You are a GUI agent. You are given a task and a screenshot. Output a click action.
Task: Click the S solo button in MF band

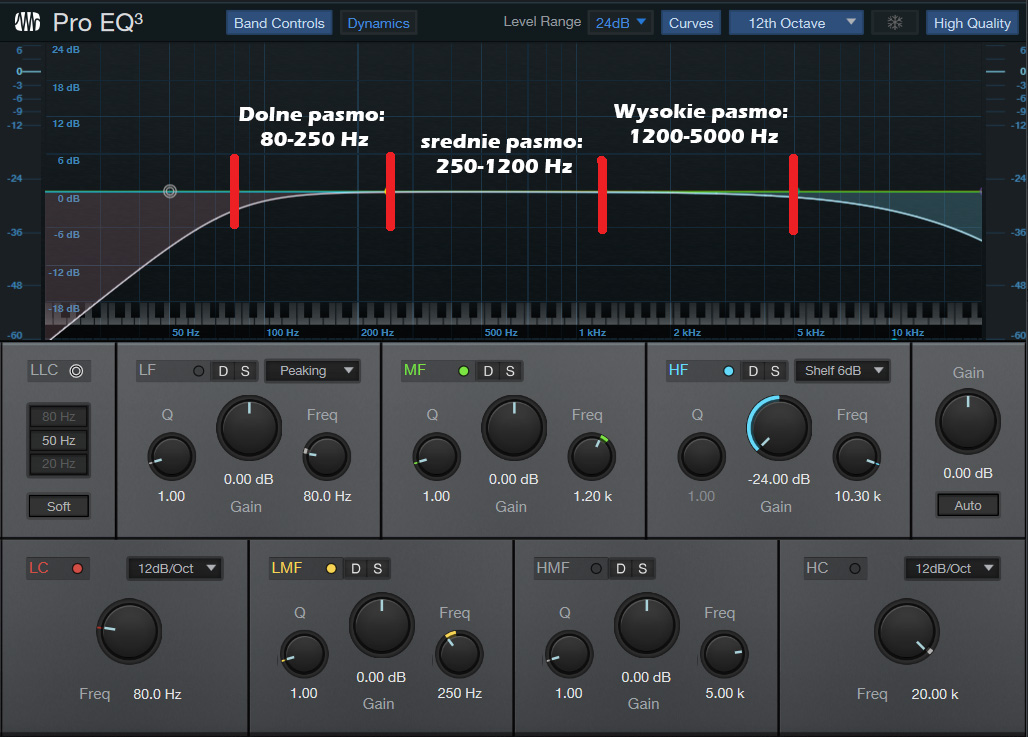[x=509, y=371]
